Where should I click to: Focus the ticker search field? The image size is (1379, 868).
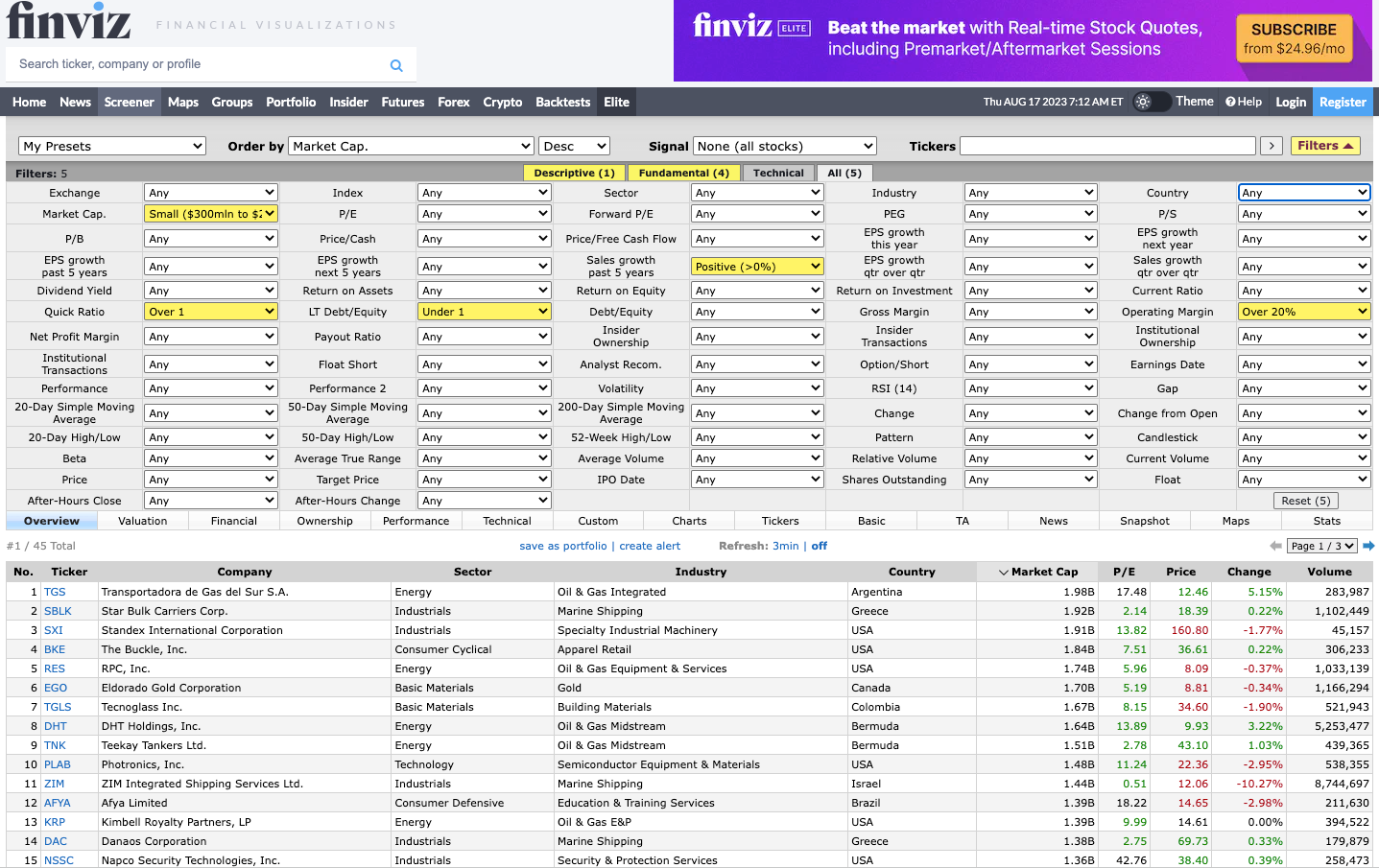tap(197, 64)
